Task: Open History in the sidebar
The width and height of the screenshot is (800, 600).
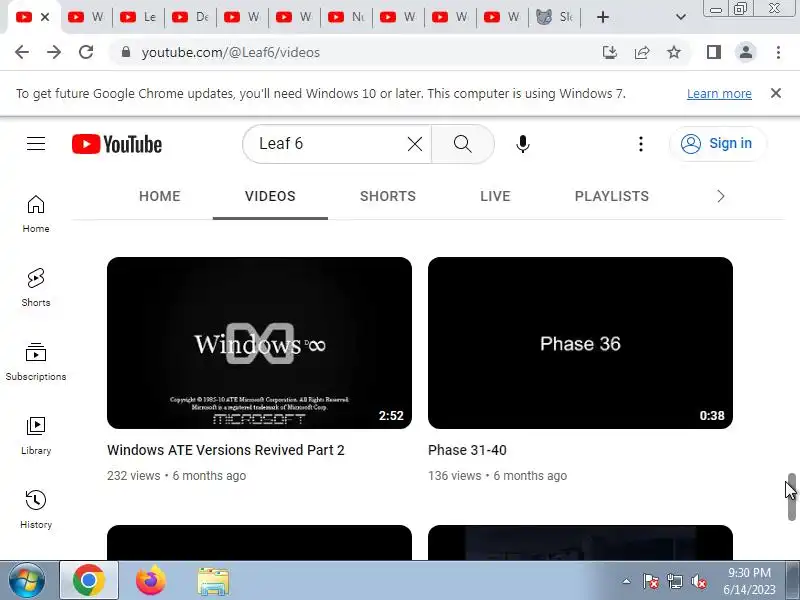Action: 36,510
